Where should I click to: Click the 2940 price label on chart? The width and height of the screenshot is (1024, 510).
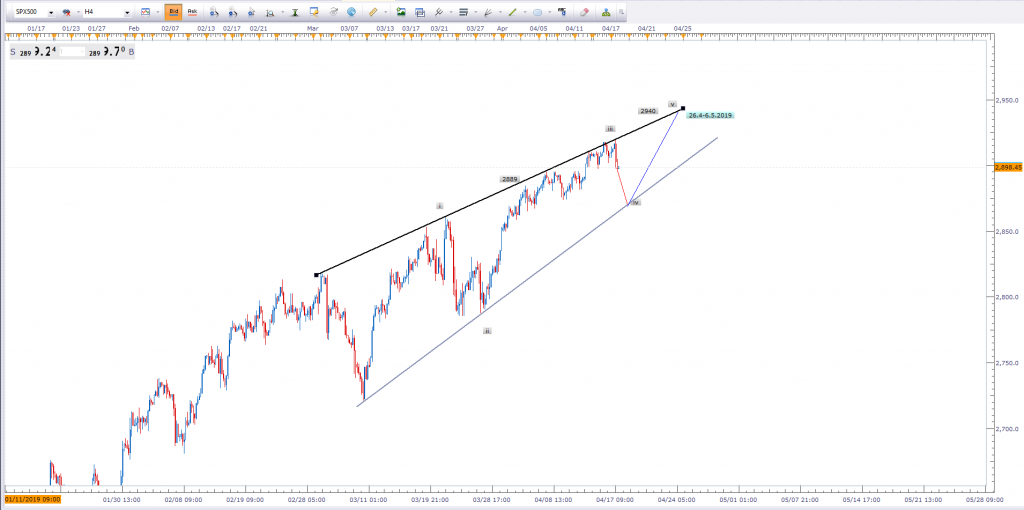(647, 111)
